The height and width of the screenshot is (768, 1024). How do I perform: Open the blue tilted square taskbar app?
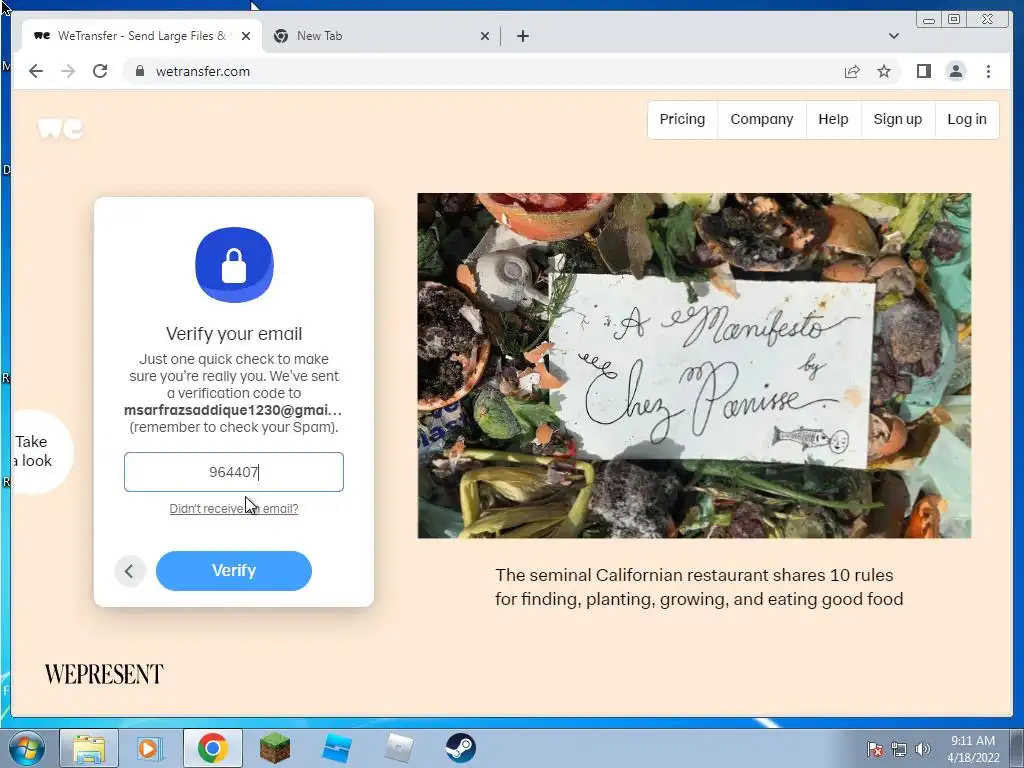click(337, 748)
